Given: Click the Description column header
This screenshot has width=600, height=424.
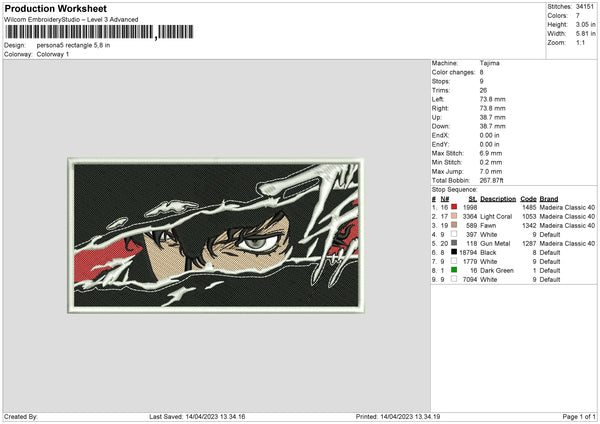Looking at the screenshot, I should tap(498, 199).
